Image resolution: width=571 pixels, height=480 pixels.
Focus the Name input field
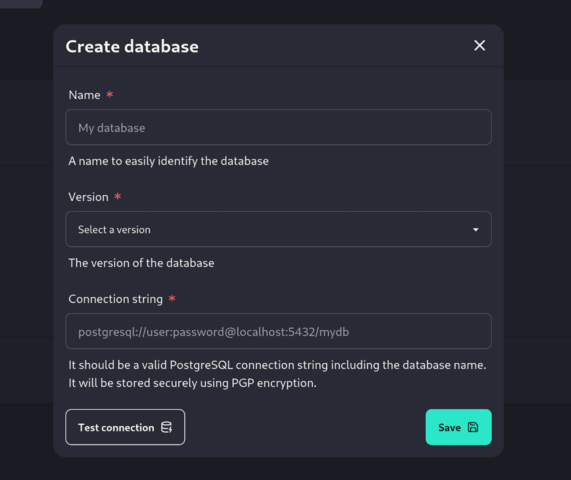click(278, 127)
